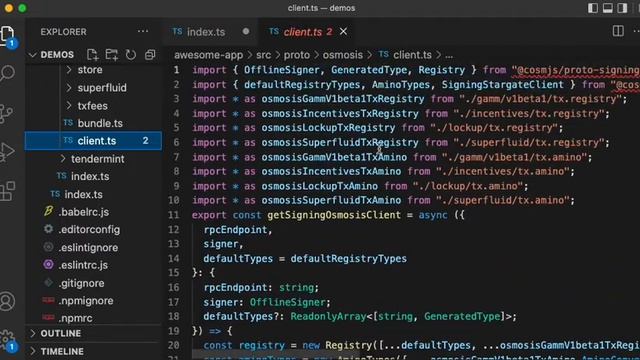Image resolution: width=640 pixels, height=360 pixels.
Task: Open the Extensions view icon
Action: [7, 190]
